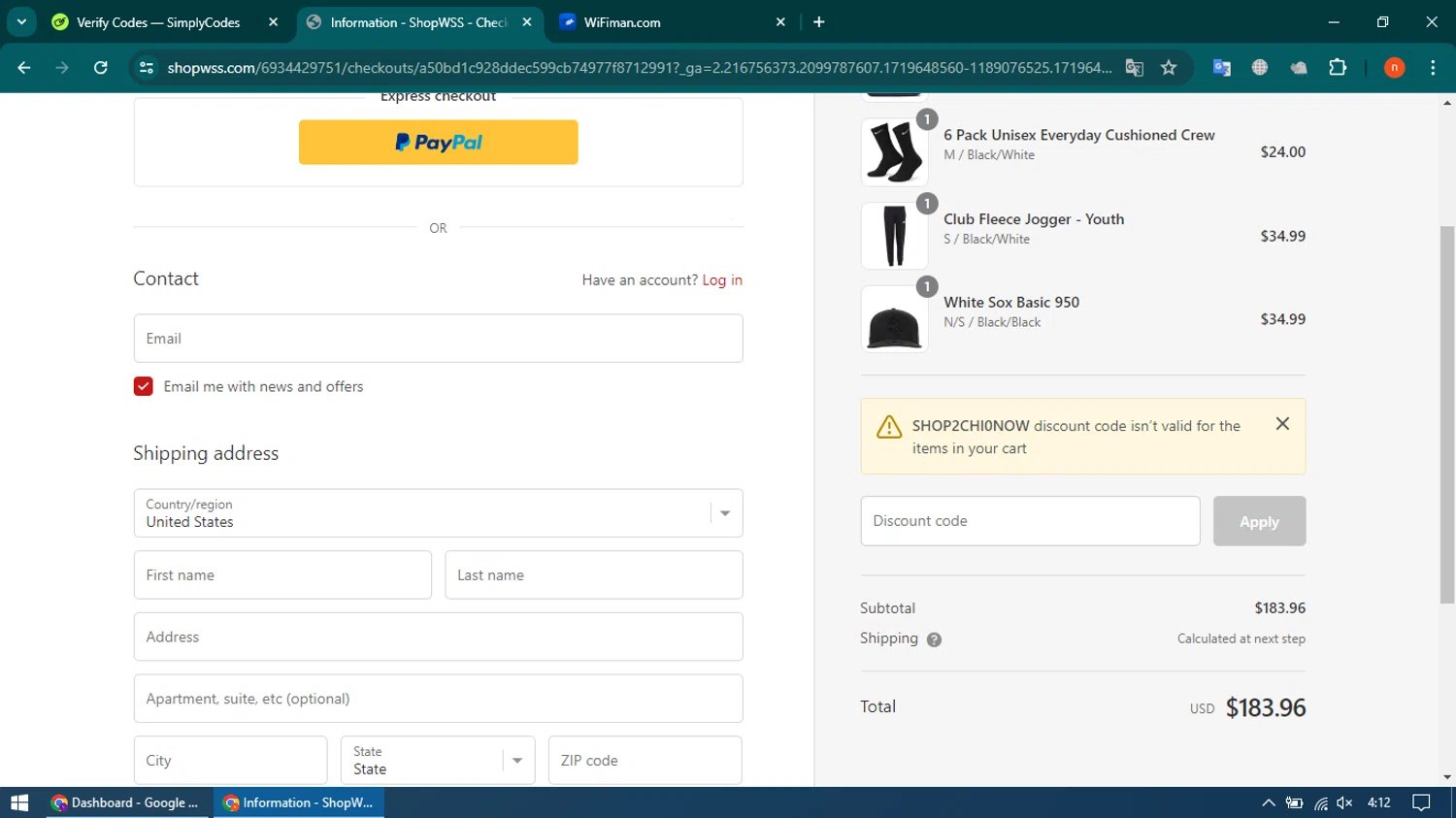Click the warning triangle icon
This screenshot has height=818, width=1456.
click(x=889, y=427)
